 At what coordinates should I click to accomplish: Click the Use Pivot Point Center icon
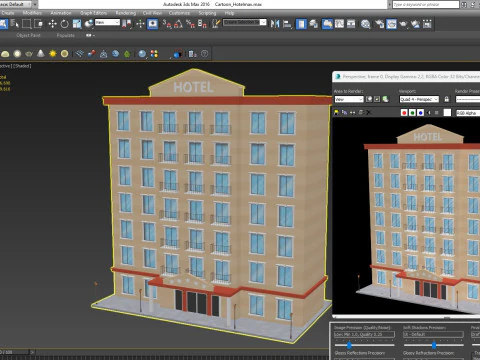click(x=127, y=24)
